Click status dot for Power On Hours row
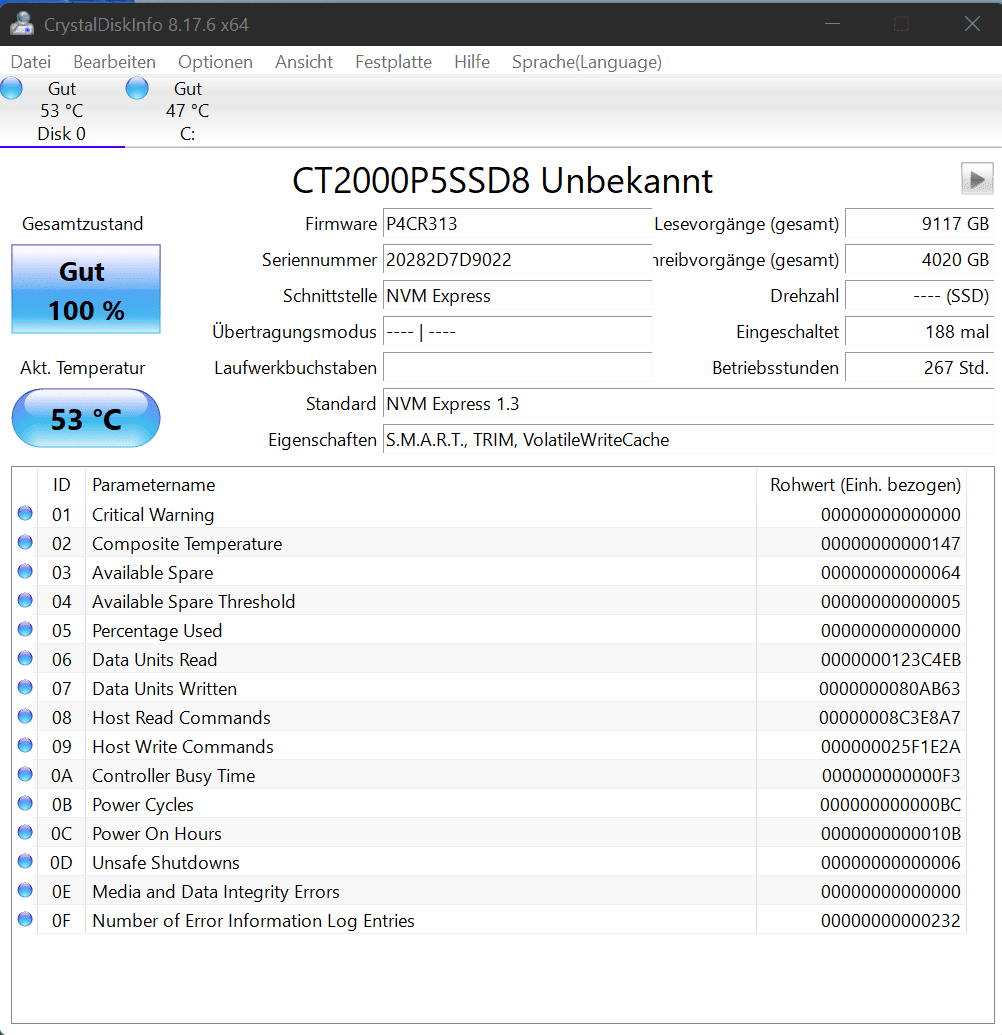This screenshot has height=1035, width=1002. point(25,832)
